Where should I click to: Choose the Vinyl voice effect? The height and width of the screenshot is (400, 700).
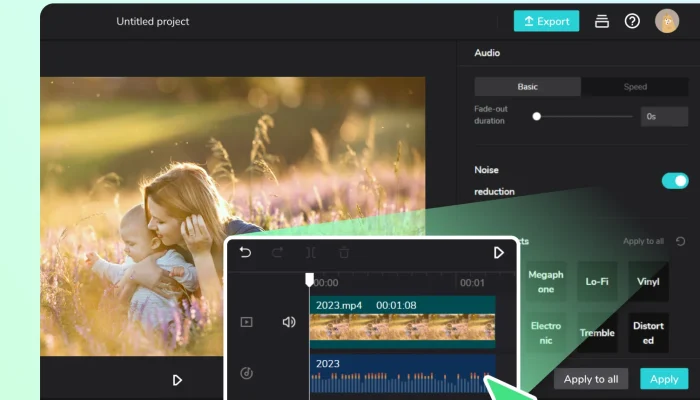(x=648, y=282)
